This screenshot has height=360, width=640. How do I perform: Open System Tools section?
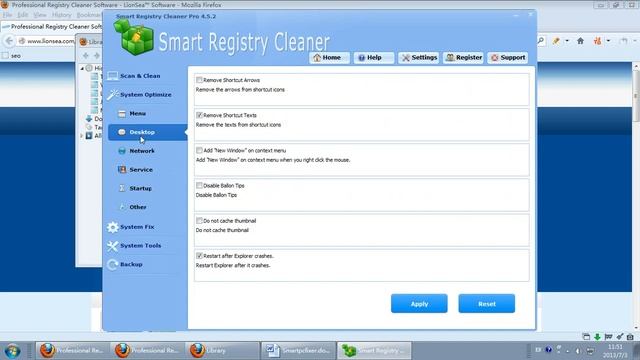134,246
